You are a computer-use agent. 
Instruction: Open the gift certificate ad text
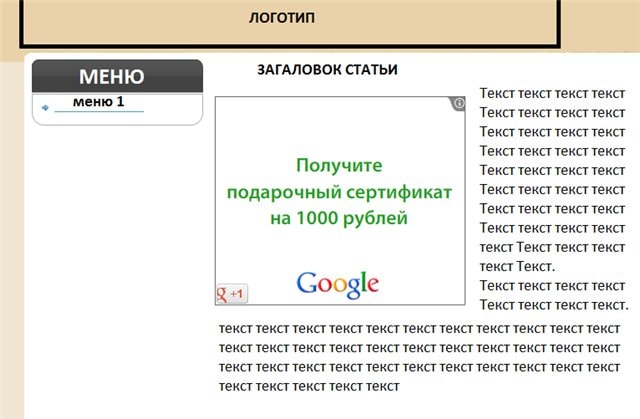click(339, 192)
